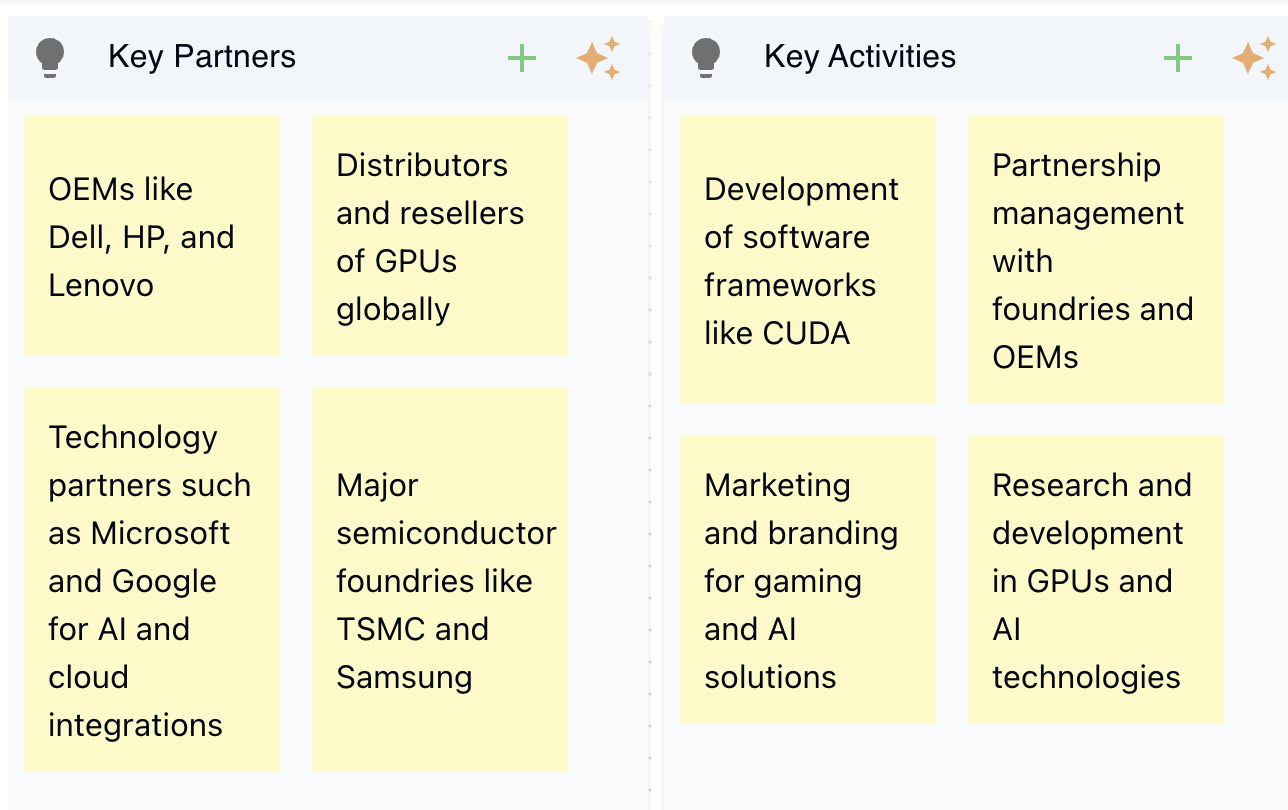This screenshot has height=810, width=1288.
Task: Select the Marketing and branding note
Action: (808, 580)
